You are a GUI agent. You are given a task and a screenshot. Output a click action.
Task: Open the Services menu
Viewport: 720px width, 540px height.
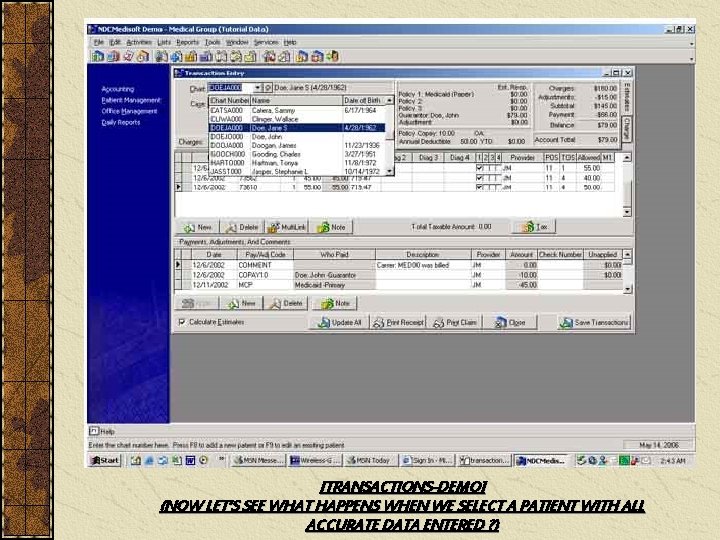[x=266, y=42]
